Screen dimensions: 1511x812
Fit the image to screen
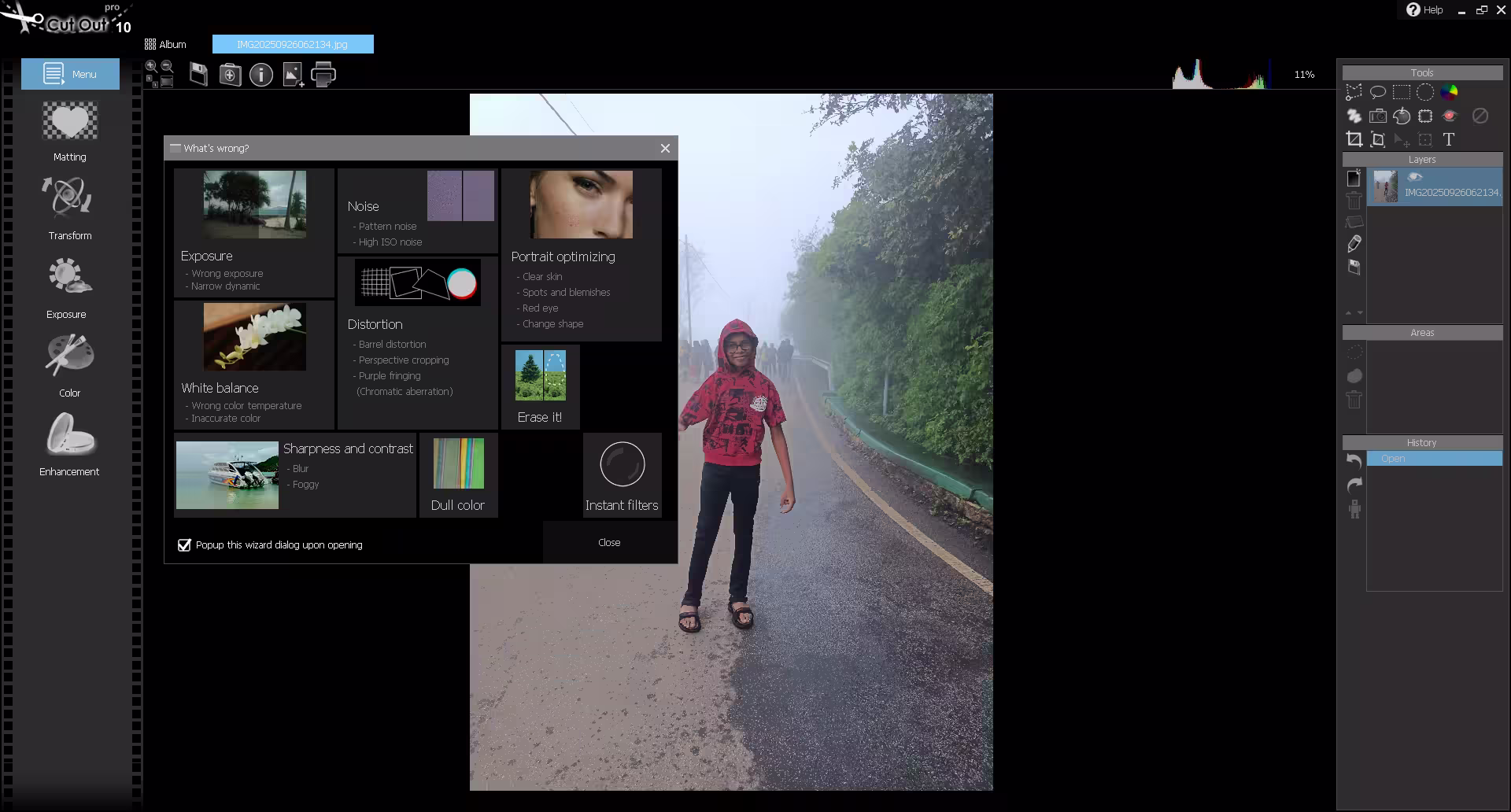click(167, 81)
